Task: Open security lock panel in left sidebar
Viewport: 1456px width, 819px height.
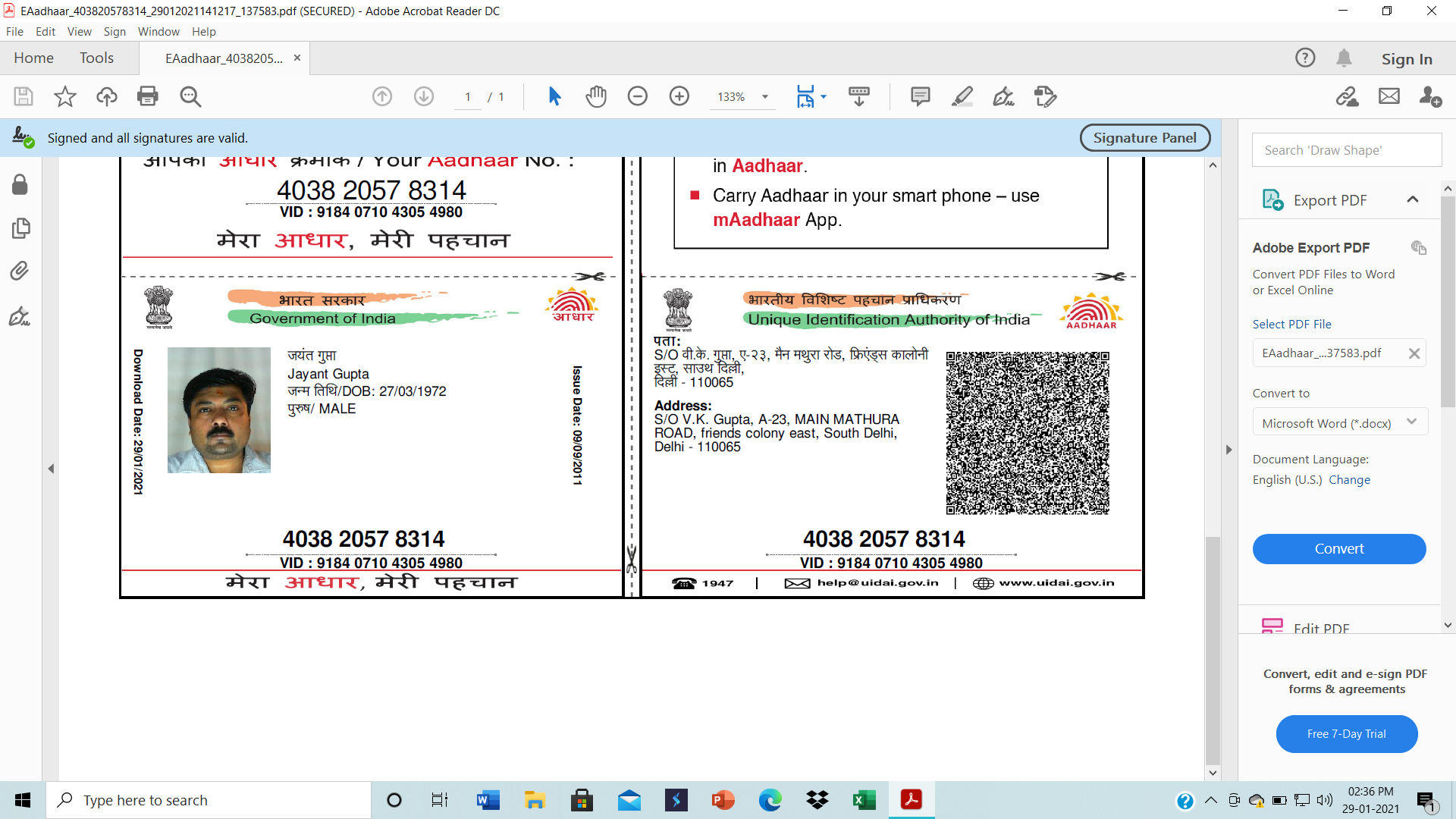Action: pyautogui.click(x=20, y=184)
